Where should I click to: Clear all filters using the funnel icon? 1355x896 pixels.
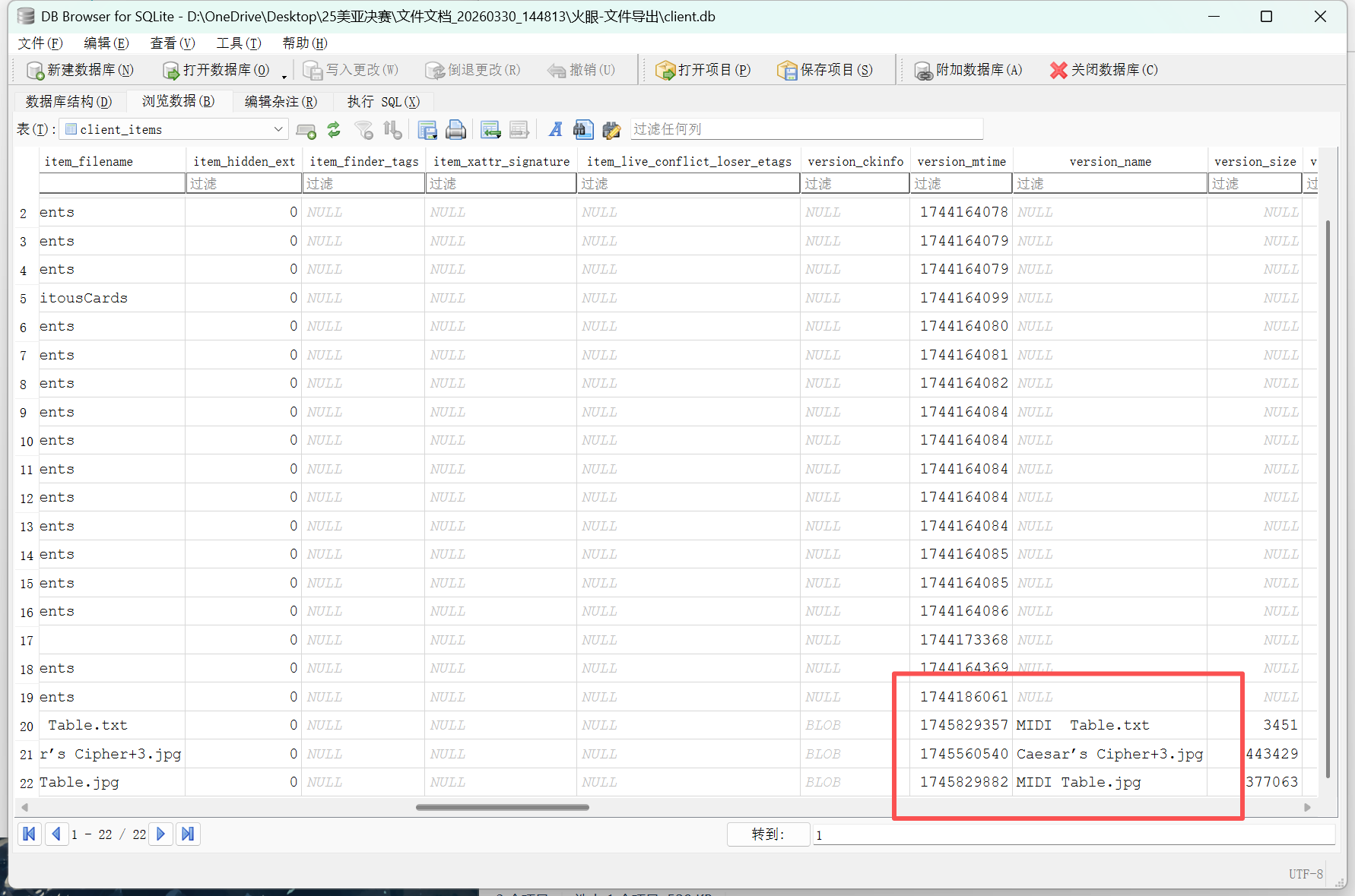[364, 130]
